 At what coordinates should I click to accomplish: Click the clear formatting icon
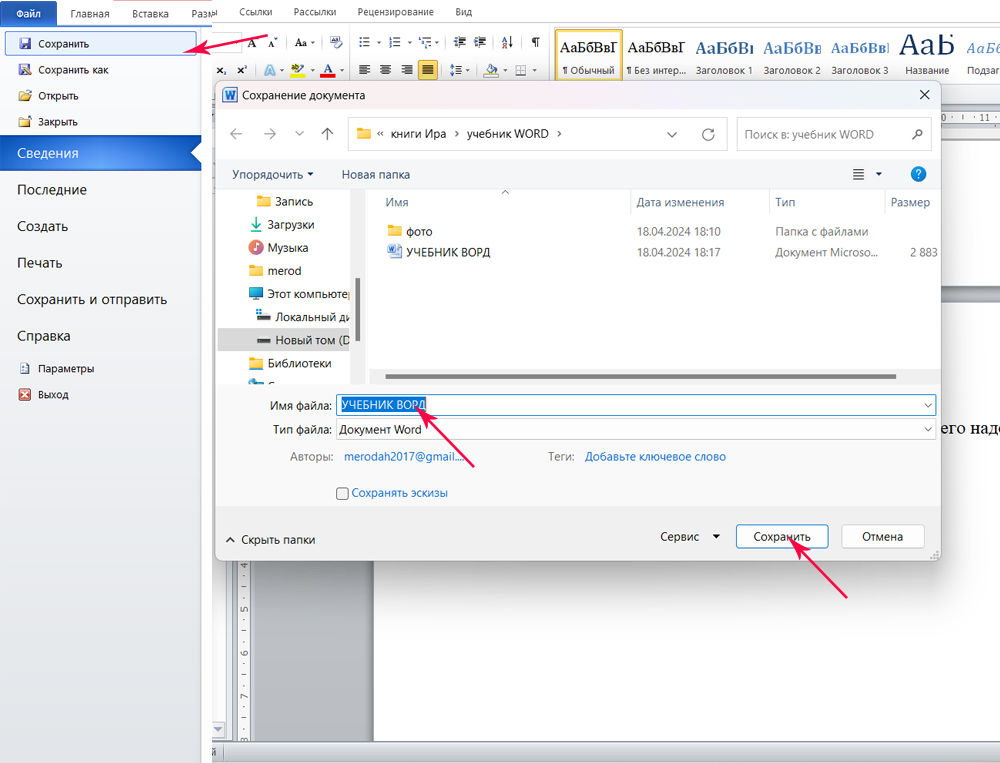(x=336, y=42)
